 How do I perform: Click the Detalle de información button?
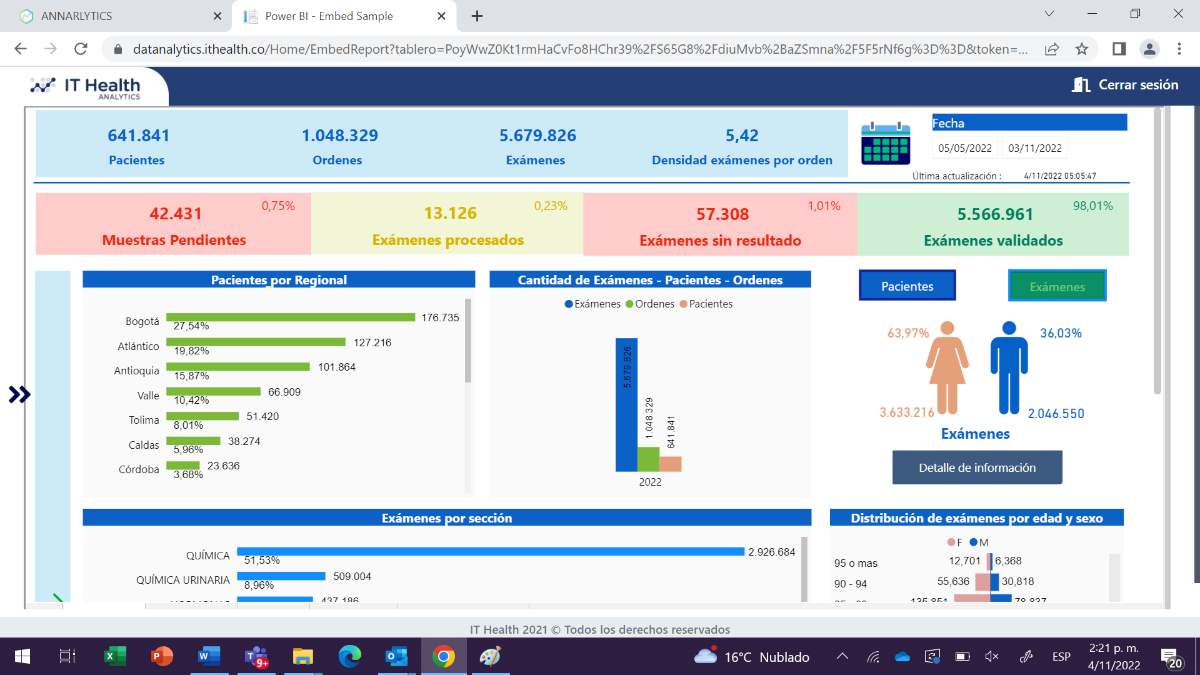(x=977, y=467)
